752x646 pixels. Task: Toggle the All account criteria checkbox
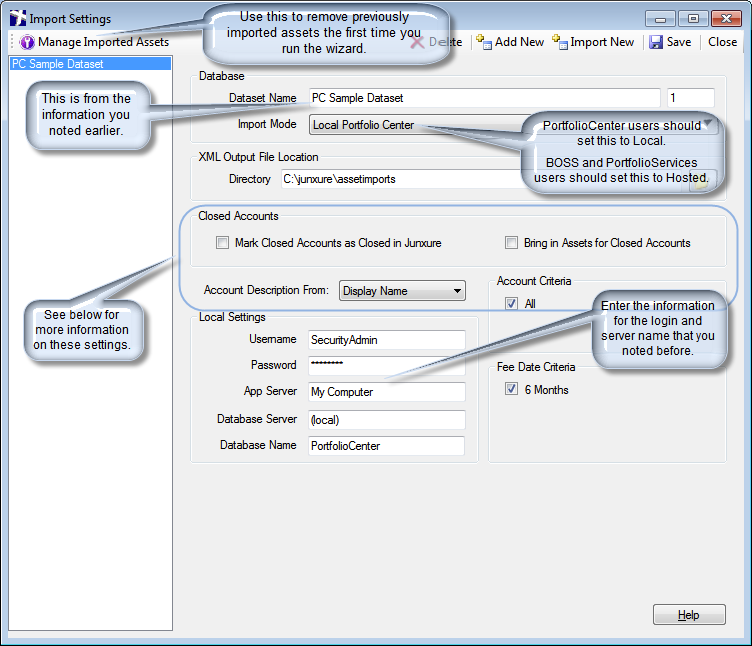(511, 304)
